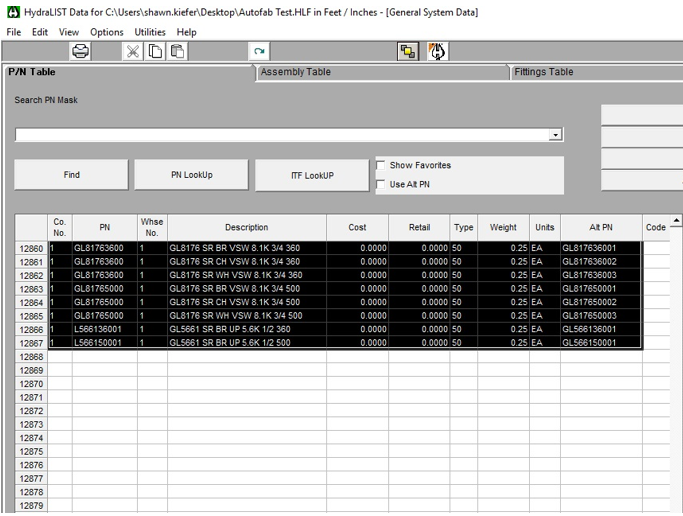Image resolution: width=683 pixels, height=516 pixels.
Task: Expand the Search PN Mask dropdown arrow
Action: (x=555, y=135)
